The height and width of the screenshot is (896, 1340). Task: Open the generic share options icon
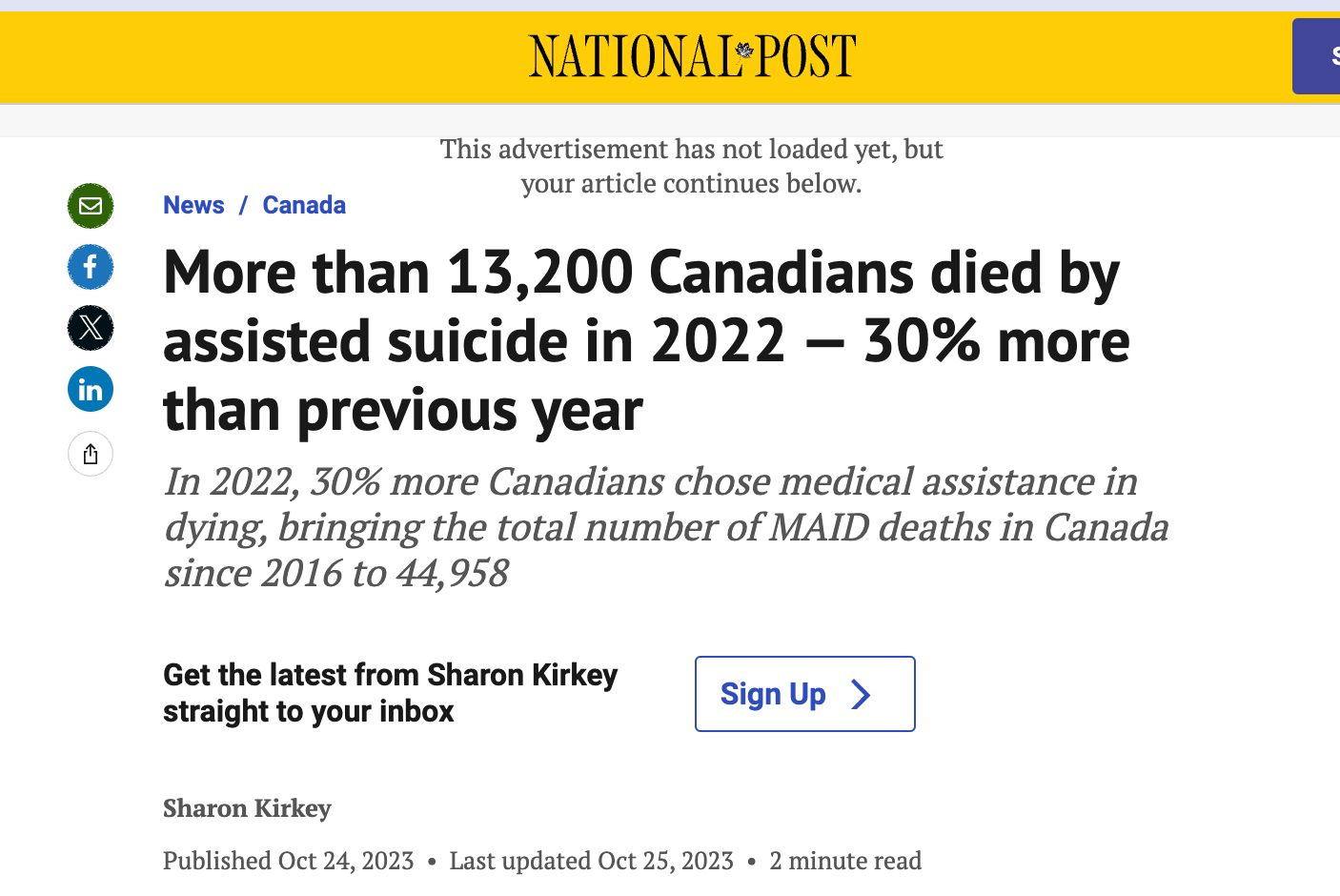91,454
